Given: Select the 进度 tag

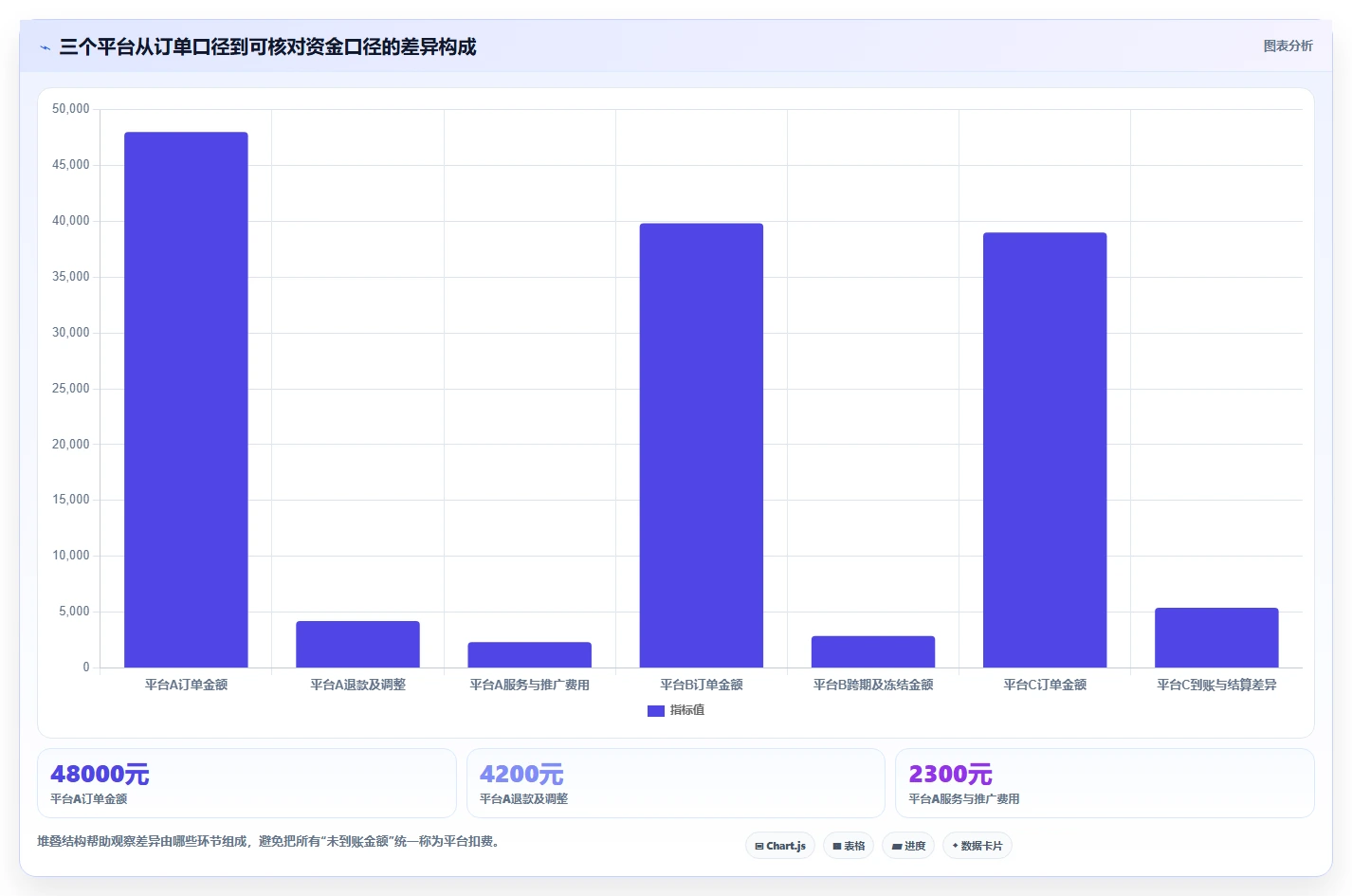Looking at the screenshot, I should point(908,846).
